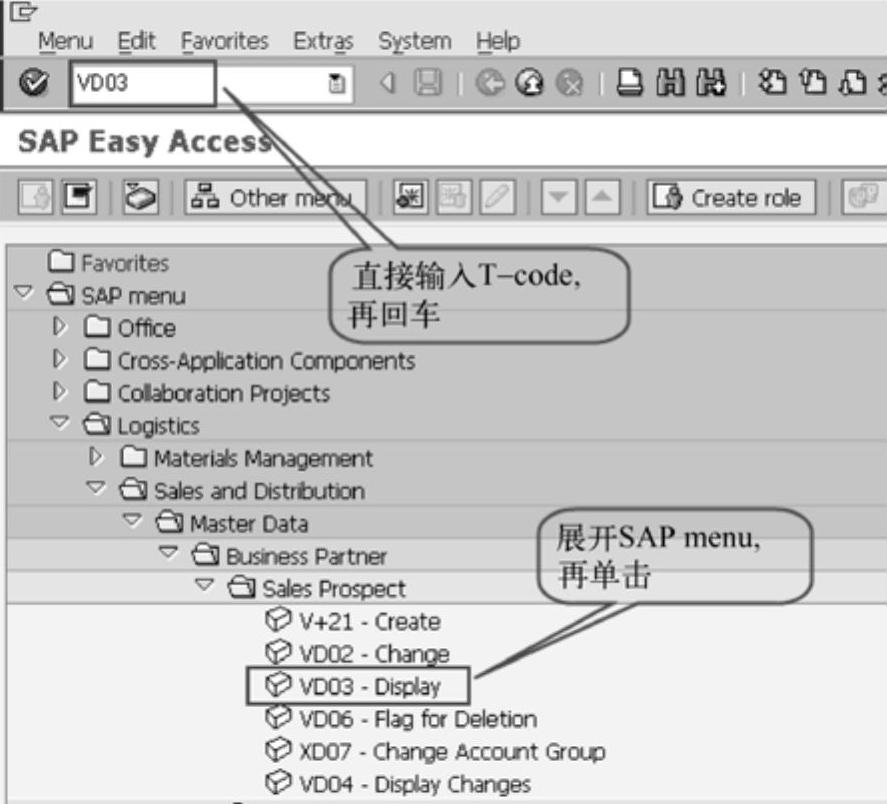Click the Logistics folder label
The image size is (887, 804).
158,426
